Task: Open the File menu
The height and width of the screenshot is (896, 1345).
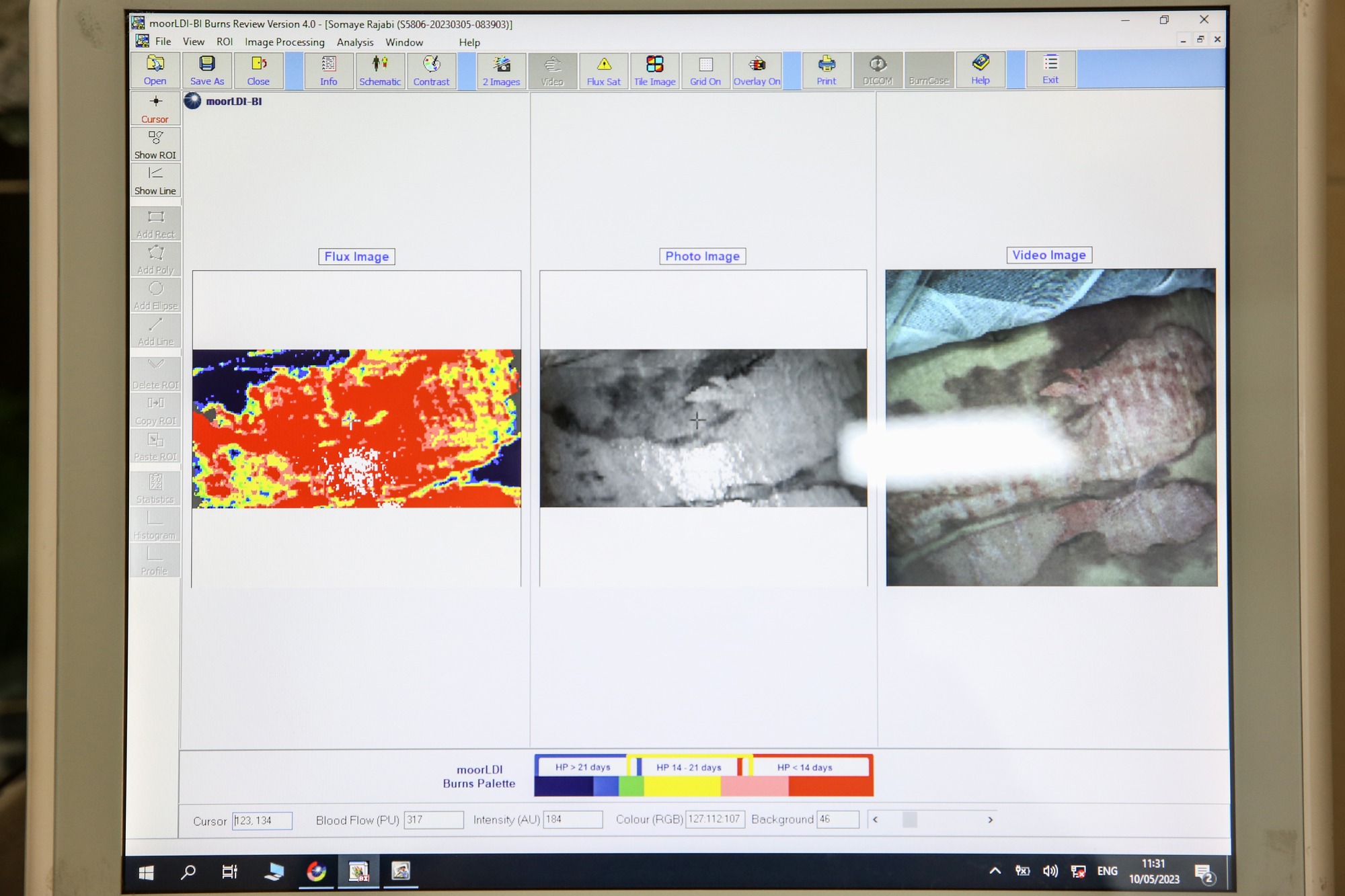Action: click(x=163, y=42)
